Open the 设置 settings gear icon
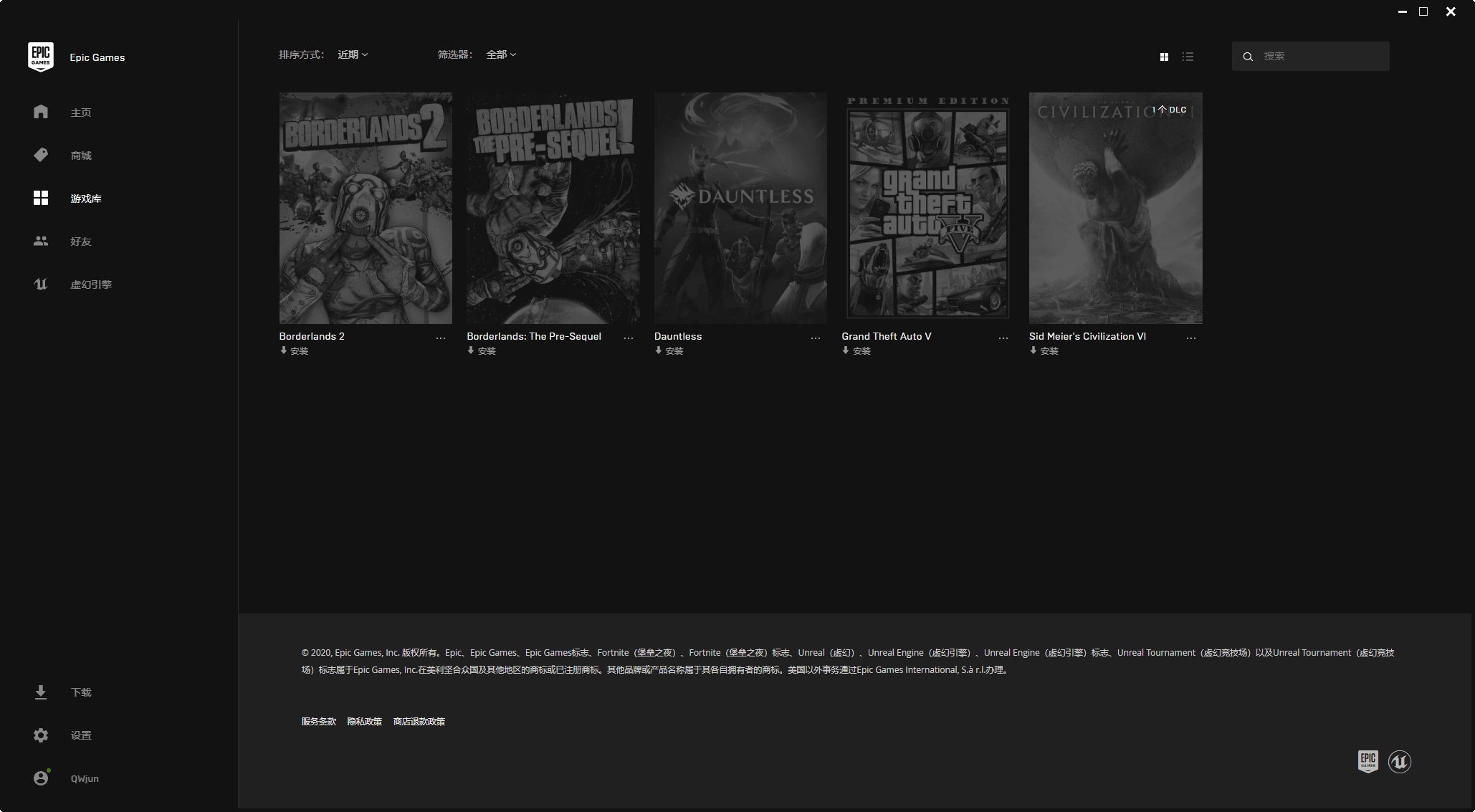 point(41,735)
